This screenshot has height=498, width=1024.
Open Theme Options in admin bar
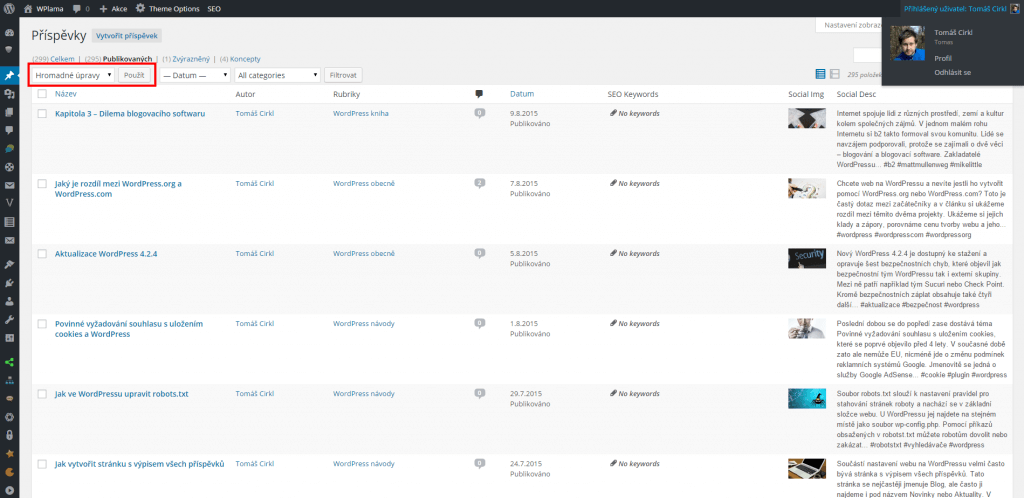point(168,9)
